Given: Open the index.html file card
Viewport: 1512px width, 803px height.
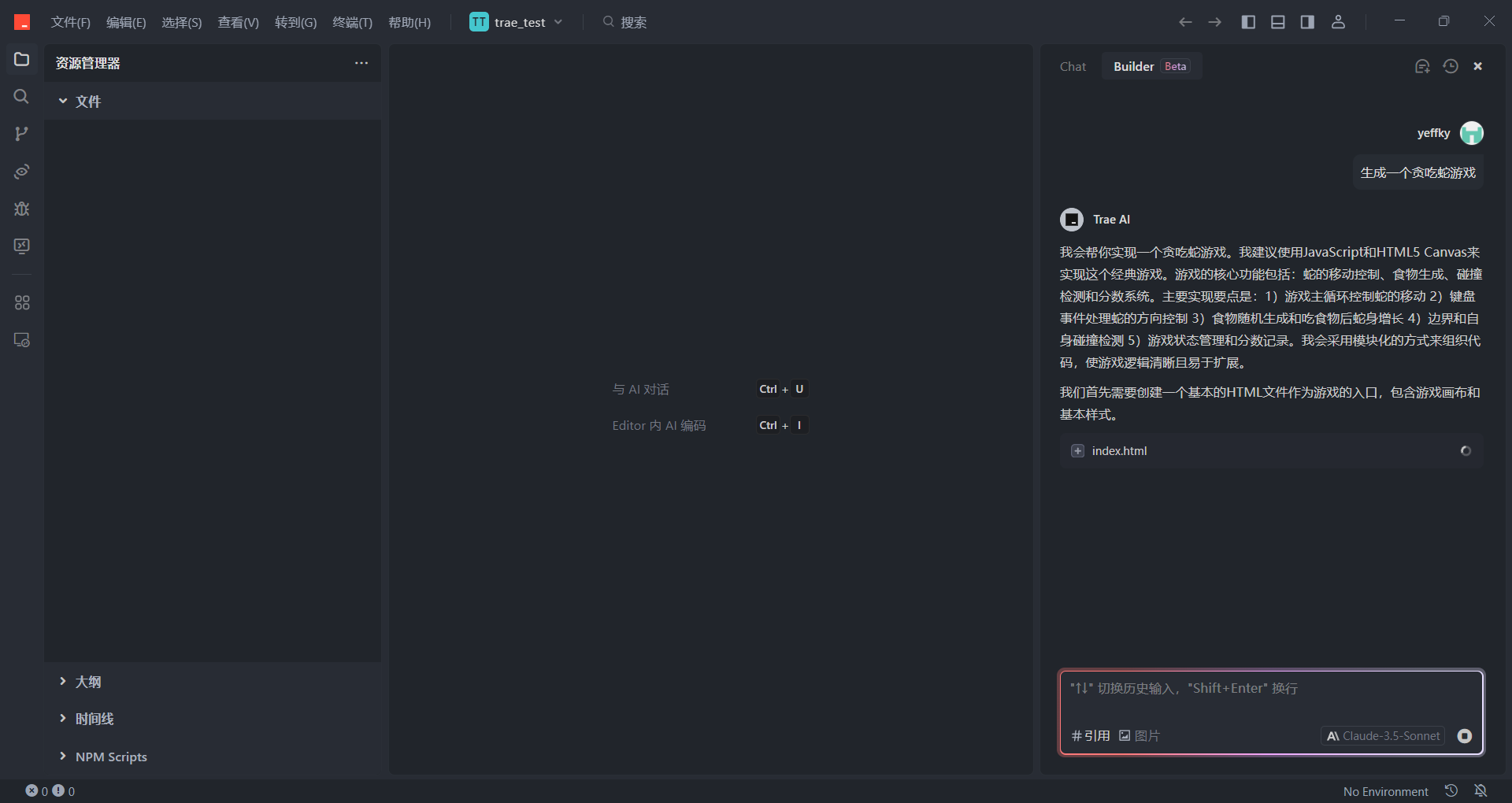Looking at the screenshot, I should tap(1271, 451).
